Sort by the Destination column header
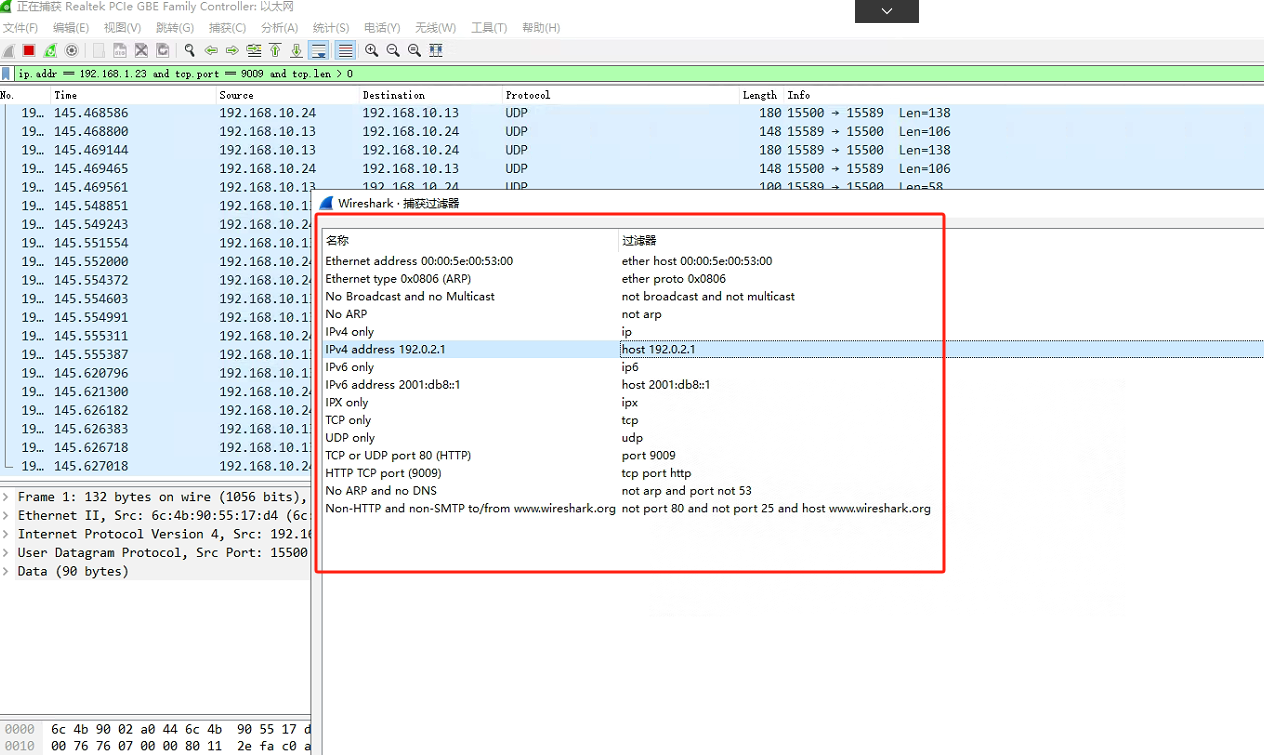The image size is (1264, 755). [x=431, y=95]
